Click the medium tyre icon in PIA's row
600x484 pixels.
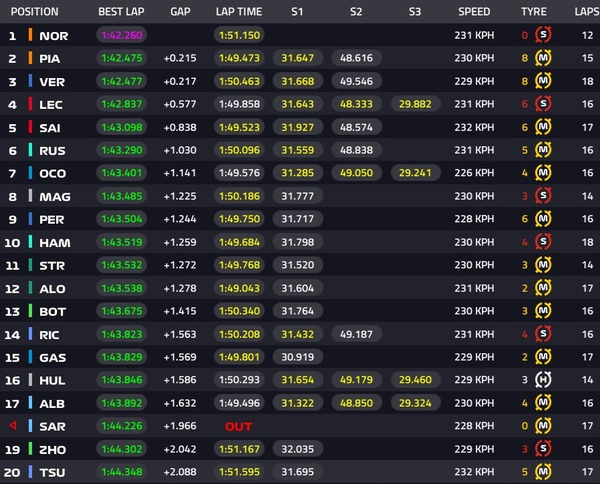pos(543,58)
